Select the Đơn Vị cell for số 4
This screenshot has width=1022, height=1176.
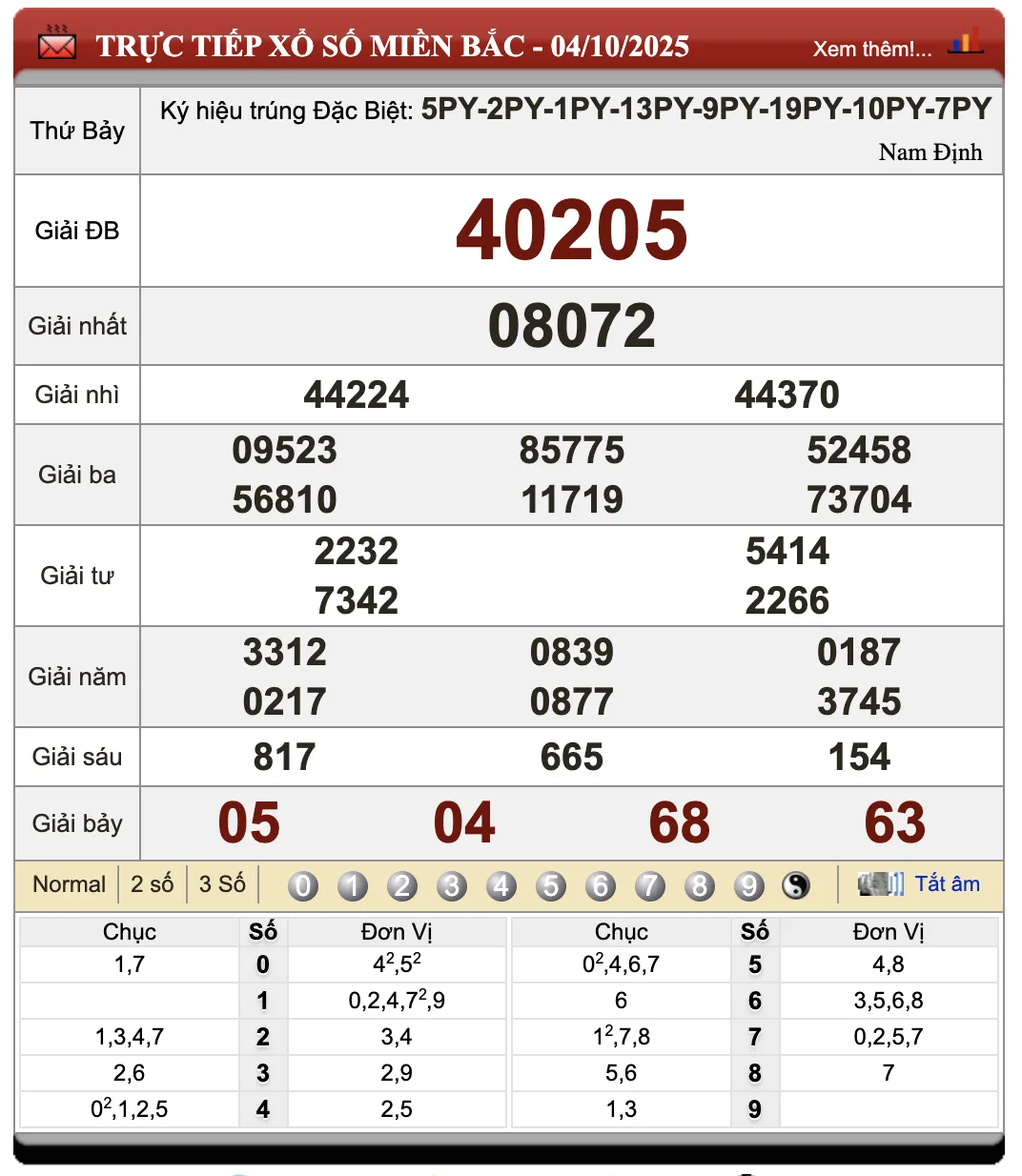(x=397, y=1108)
